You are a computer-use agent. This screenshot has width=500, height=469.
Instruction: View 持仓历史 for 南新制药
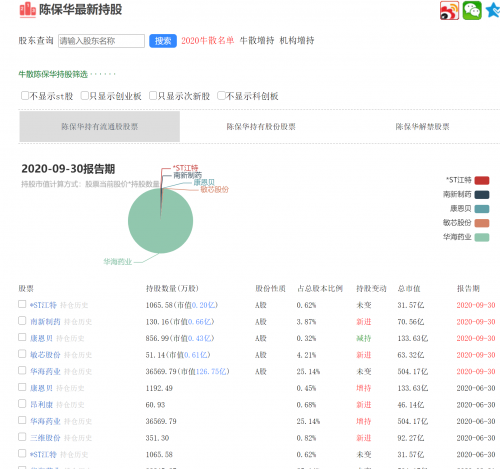pyautogui.click(x=78, y=322)
